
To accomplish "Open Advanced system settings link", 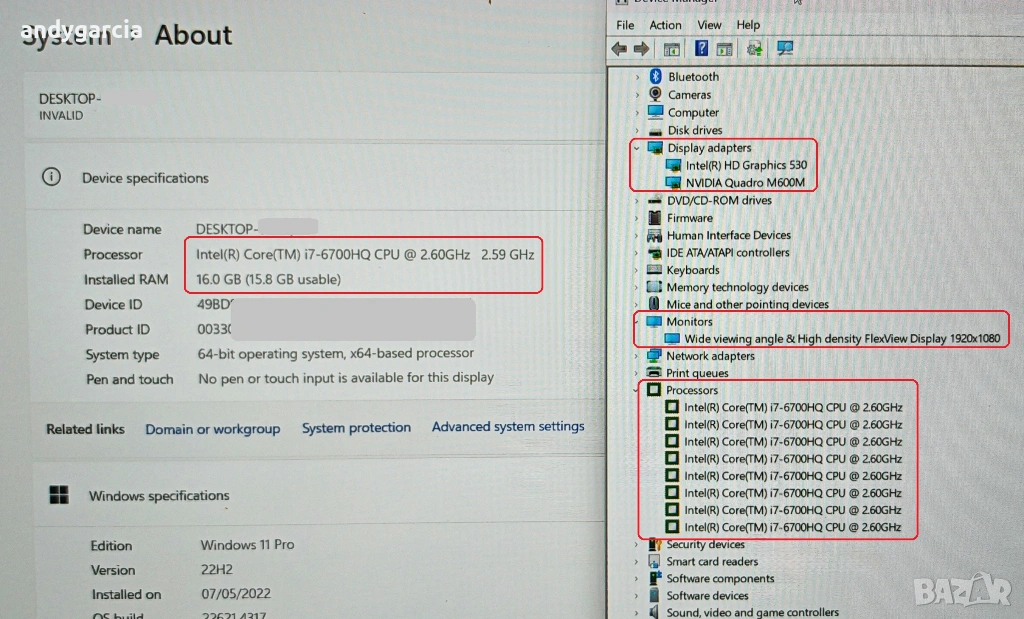I will coord(508,427).
